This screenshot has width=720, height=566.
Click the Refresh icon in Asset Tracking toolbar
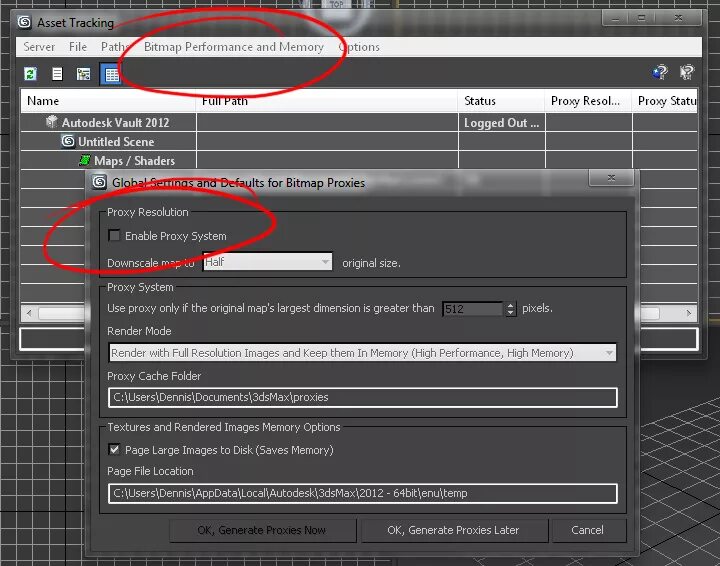point(30,74)
